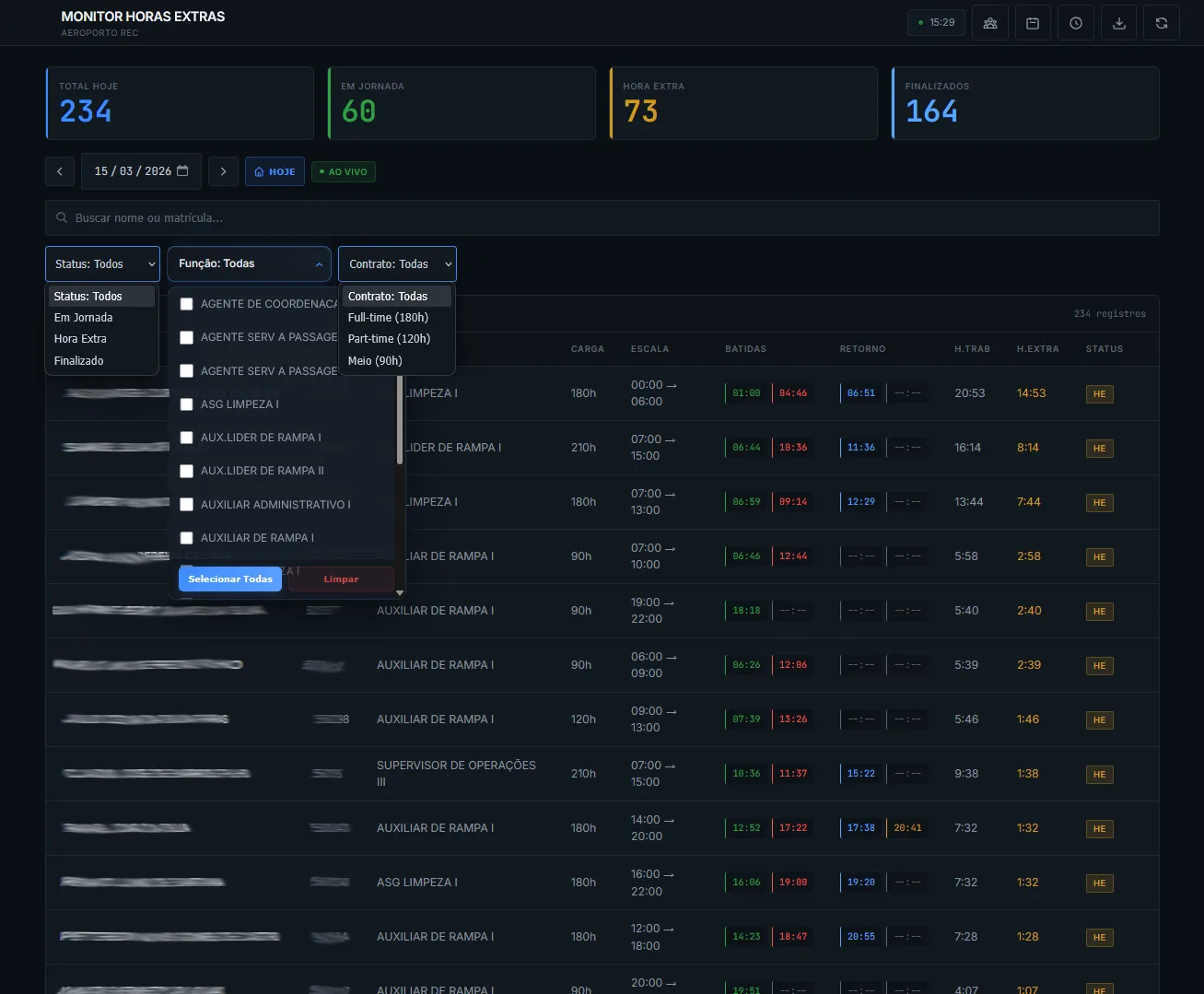Click the 15:29 clock badge
Image resolution: width=1204 pixels, height=994 pixels.
pyautogui.click(x=936, y=23)
